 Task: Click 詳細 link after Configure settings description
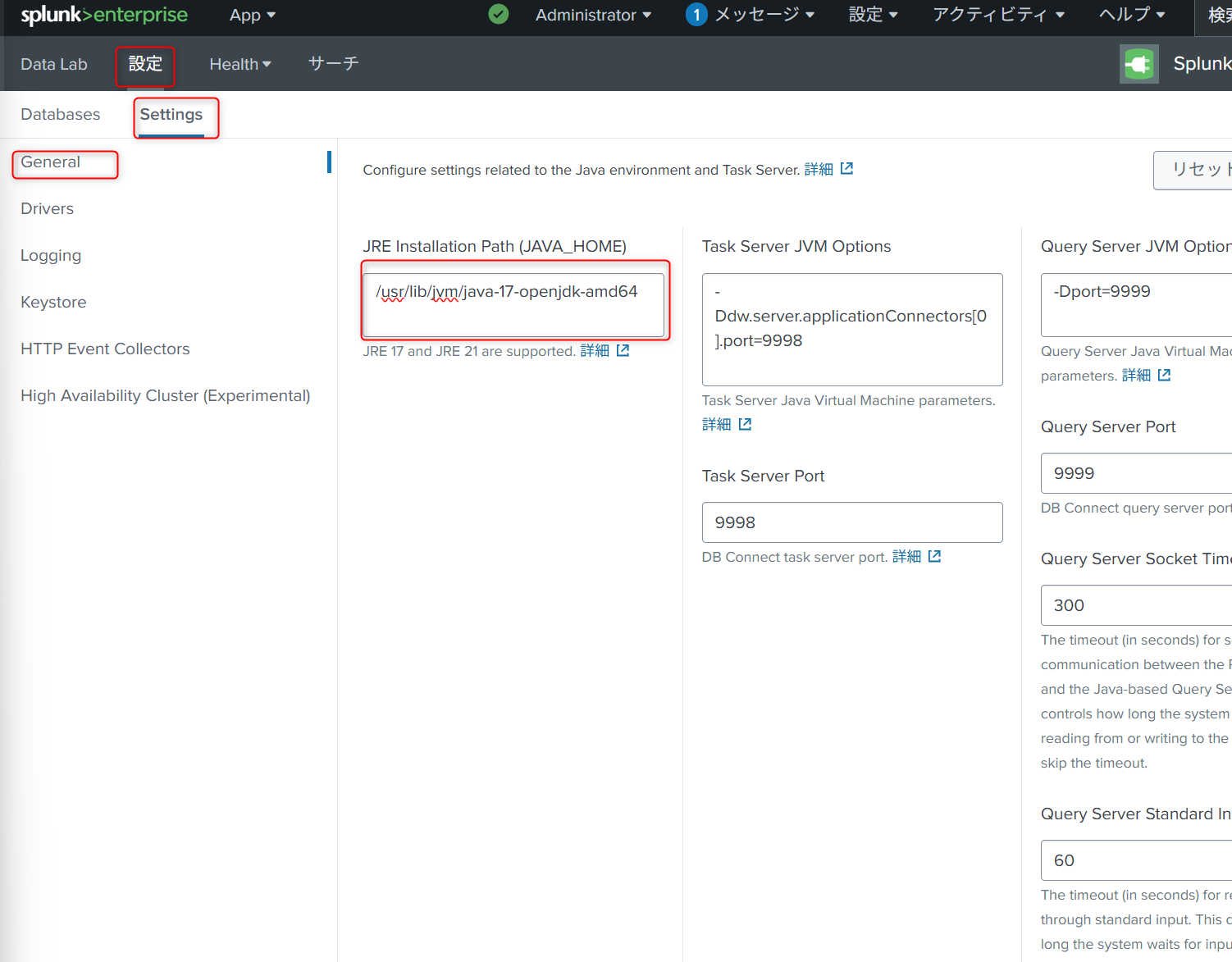pyautogui.click(x=819, y=169)
